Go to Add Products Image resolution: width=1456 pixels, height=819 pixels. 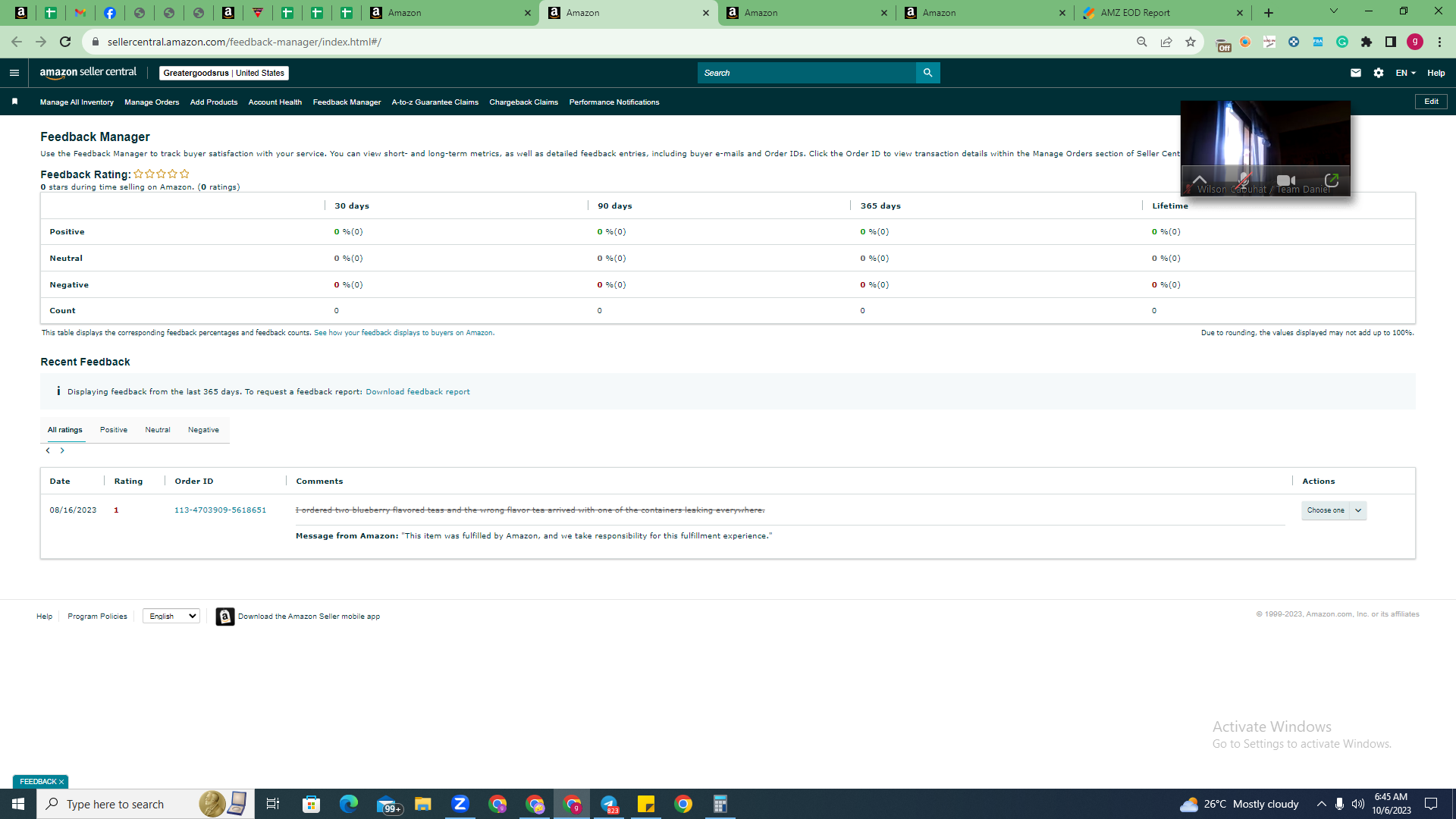[x=214, y=102]
